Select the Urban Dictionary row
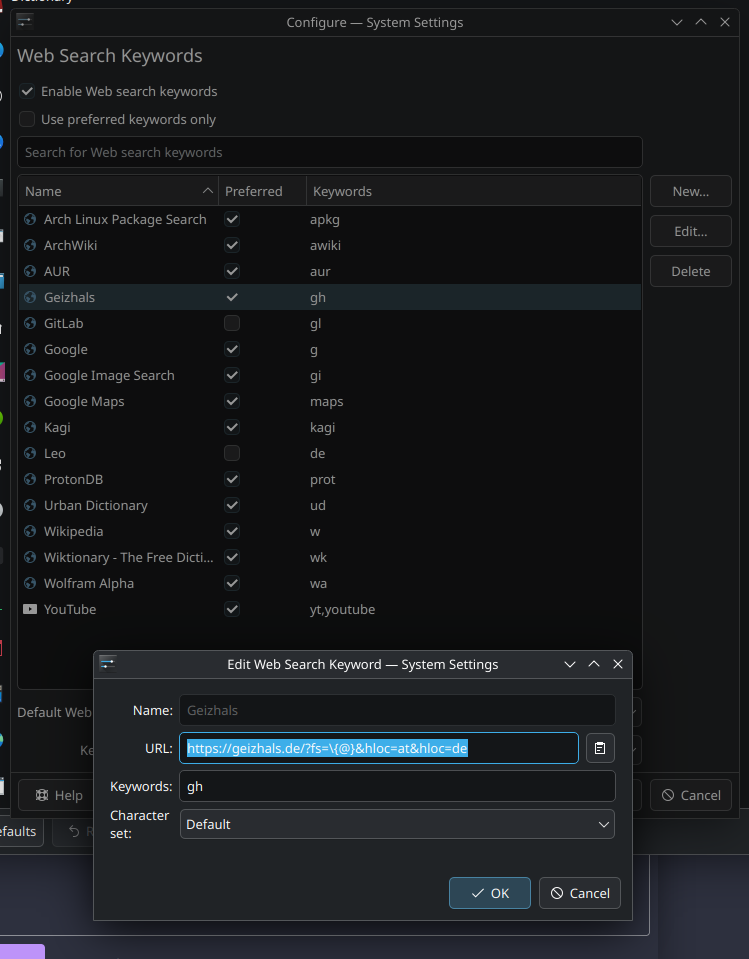This screenshot has width=749, height=959. coord(96,505)
